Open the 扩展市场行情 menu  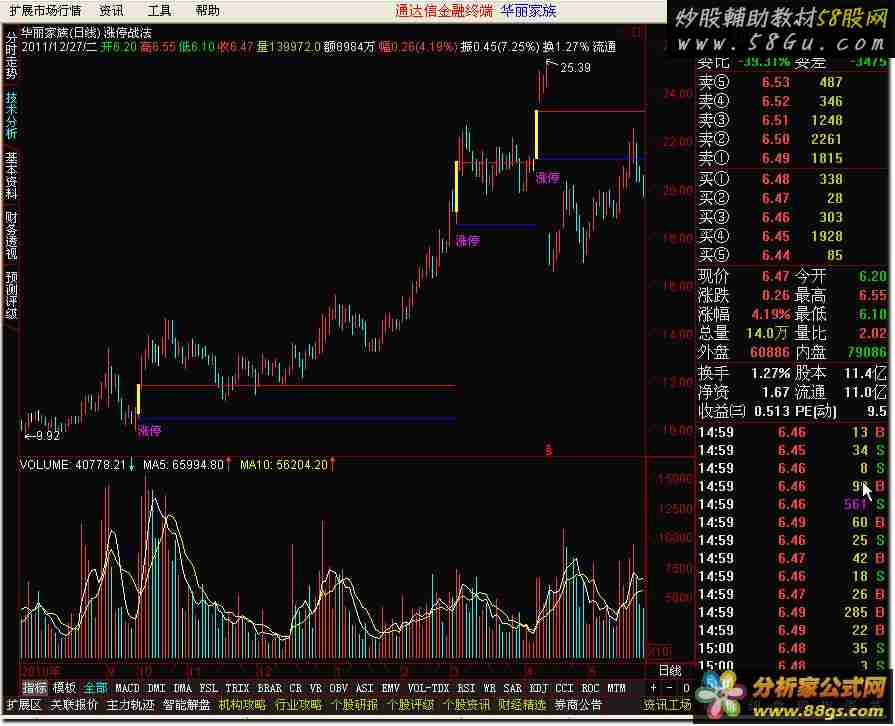[45, 10]
